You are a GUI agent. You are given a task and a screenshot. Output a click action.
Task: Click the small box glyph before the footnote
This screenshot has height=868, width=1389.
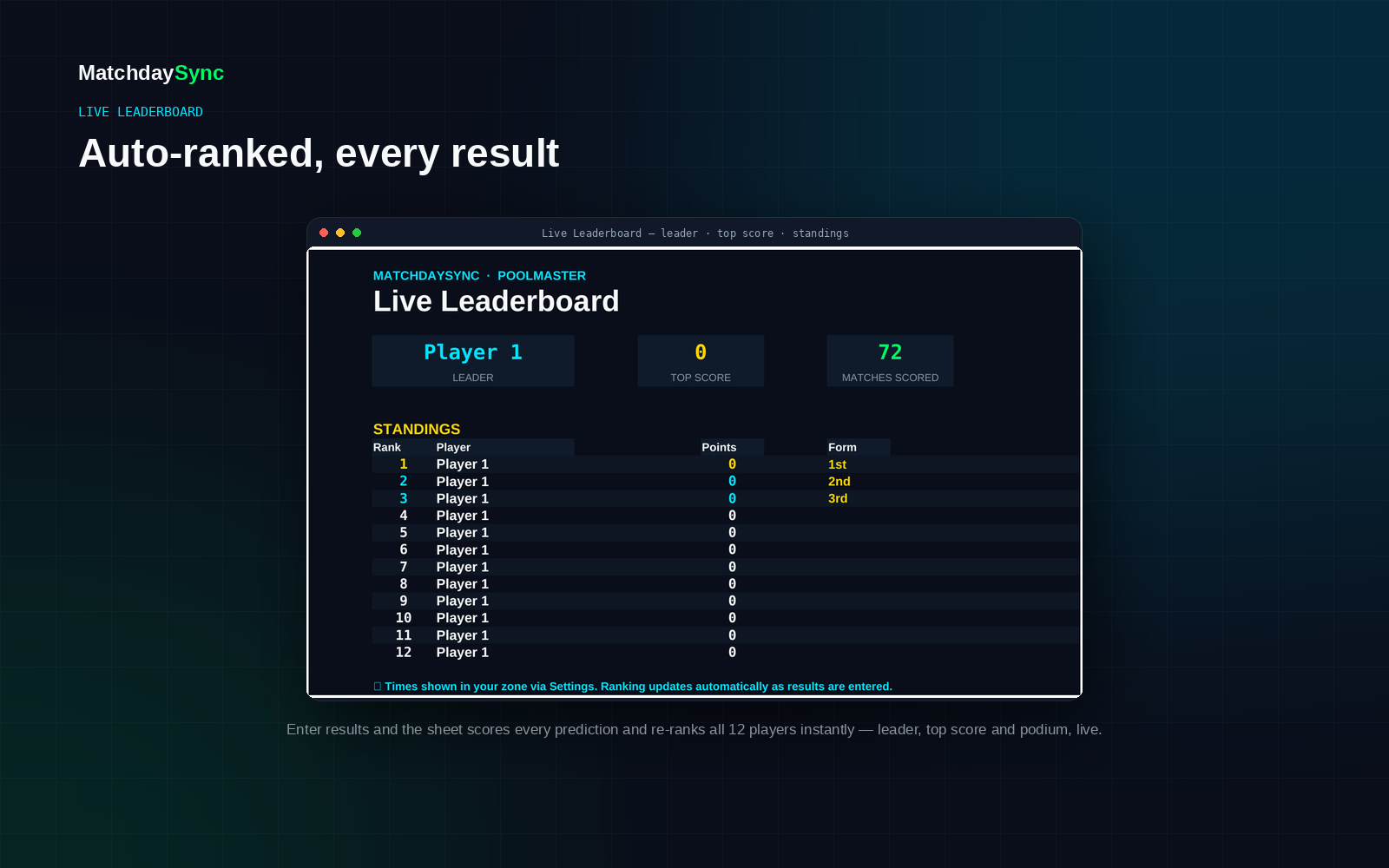(378, 687)
